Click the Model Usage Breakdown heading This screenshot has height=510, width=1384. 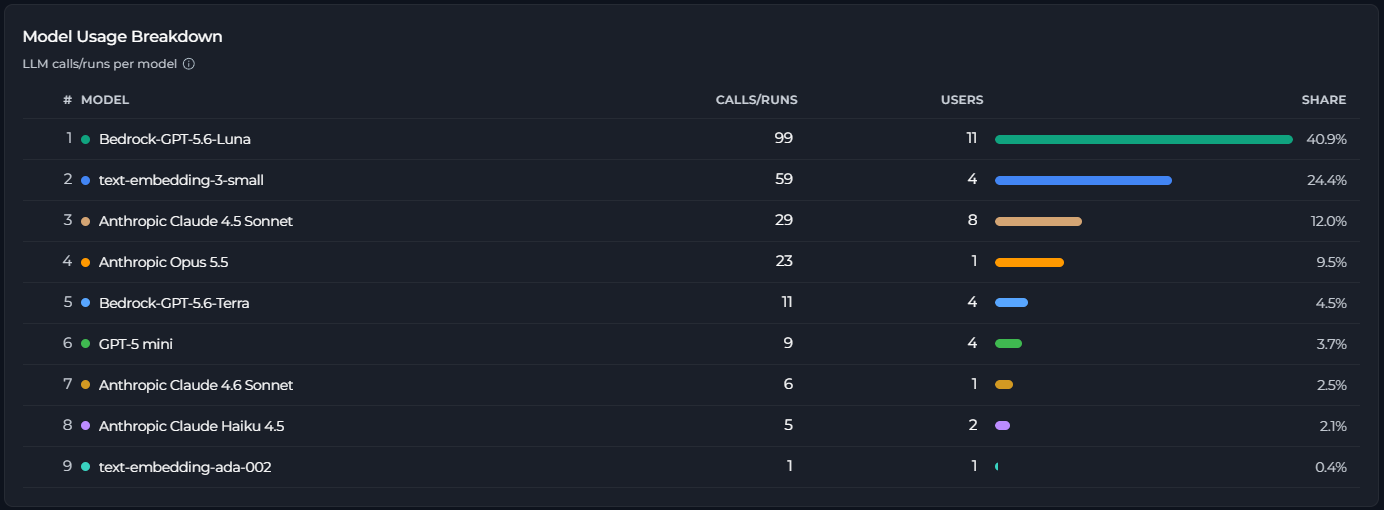[122, 36]
